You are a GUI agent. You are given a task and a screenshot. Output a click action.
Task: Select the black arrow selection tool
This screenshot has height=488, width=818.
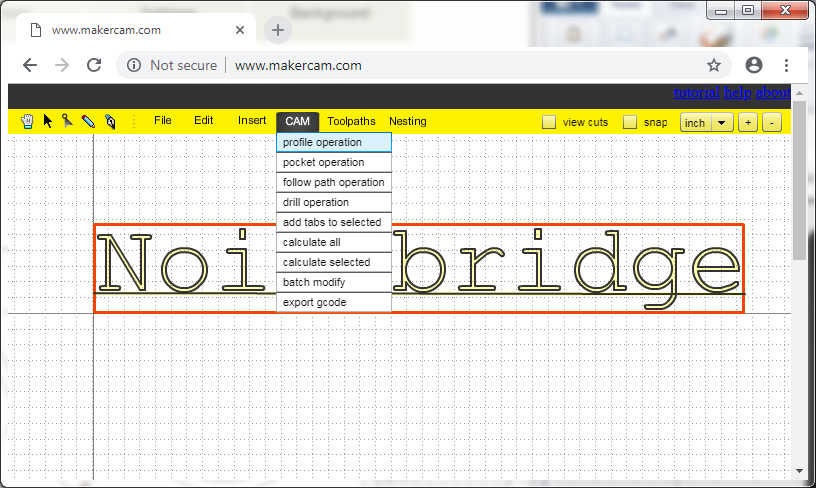pos(47,121)
